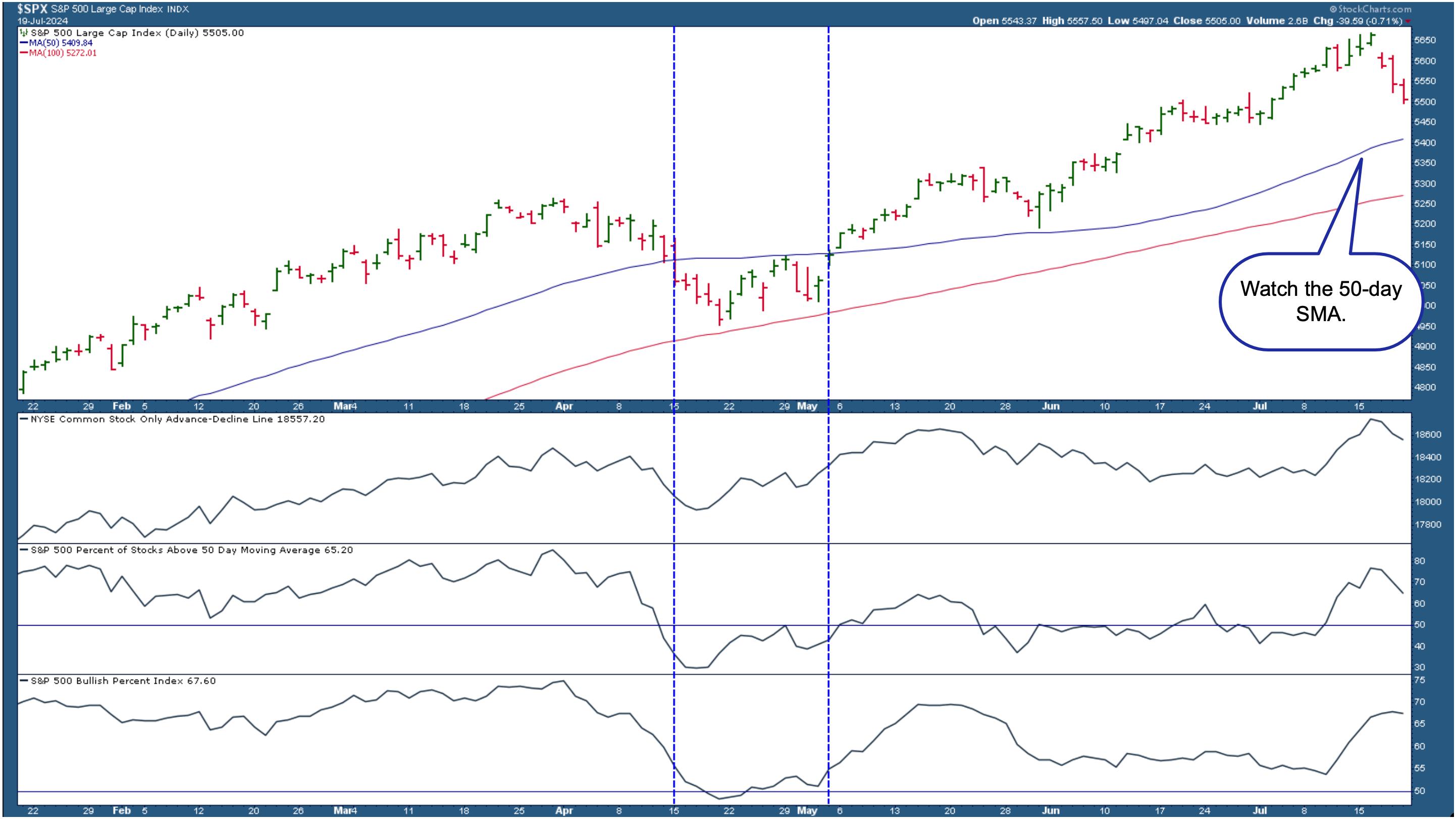Viewport: 1456px width, 819px height.
Task: Click the OHLC bars icon in price legend
Action: point(24,33)
